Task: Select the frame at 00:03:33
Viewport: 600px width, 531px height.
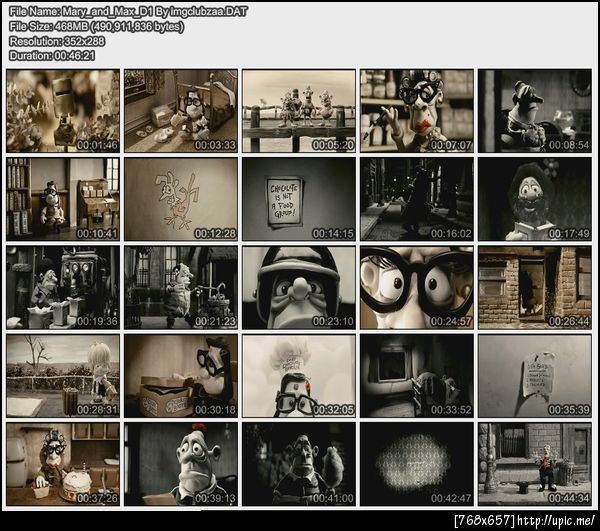Action: 181,111
